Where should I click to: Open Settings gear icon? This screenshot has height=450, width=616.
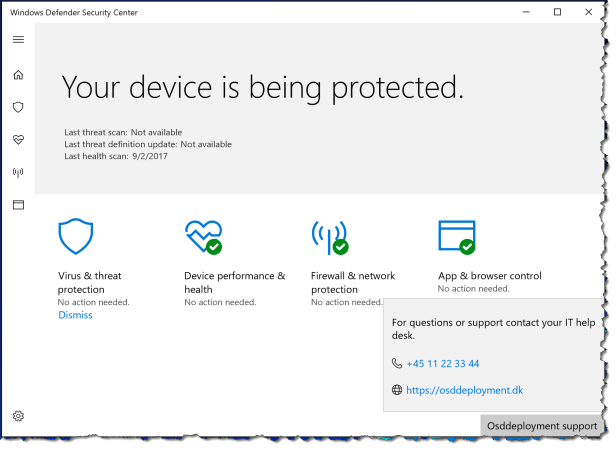18,416
